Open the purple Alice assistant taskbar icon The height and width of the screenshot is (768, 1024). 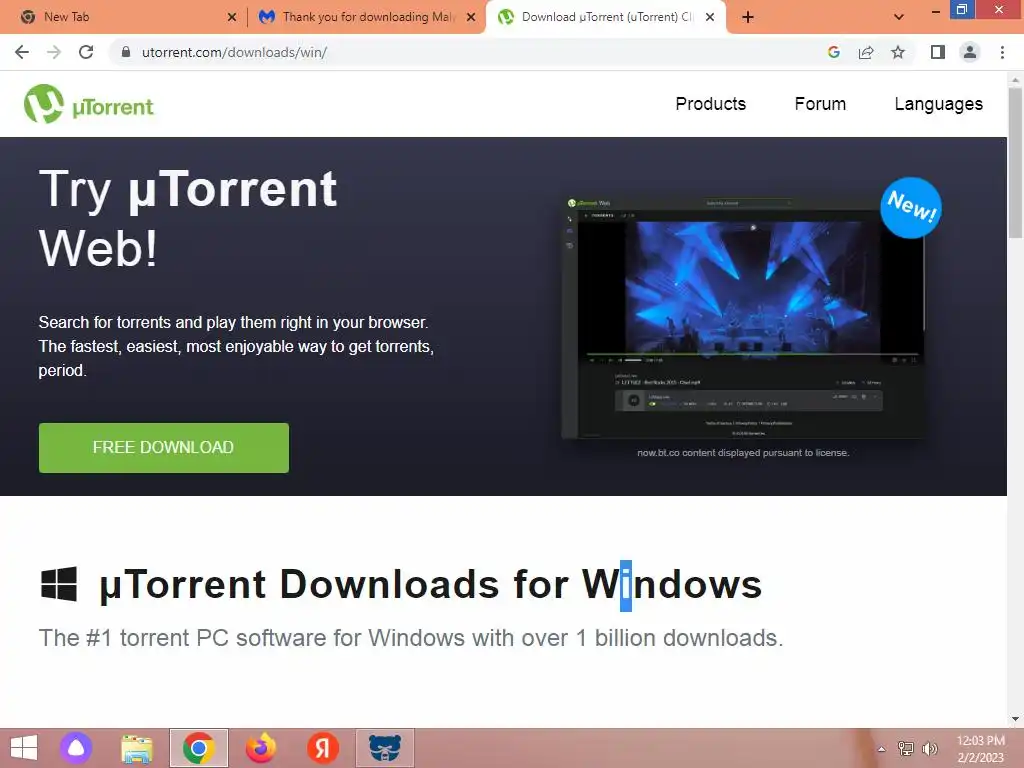[76, 748]
